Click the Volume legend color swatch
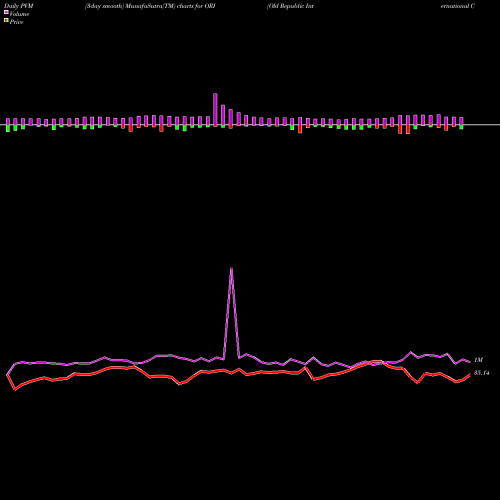The height and width of the screenshot is (500, 500). [6, 12]
